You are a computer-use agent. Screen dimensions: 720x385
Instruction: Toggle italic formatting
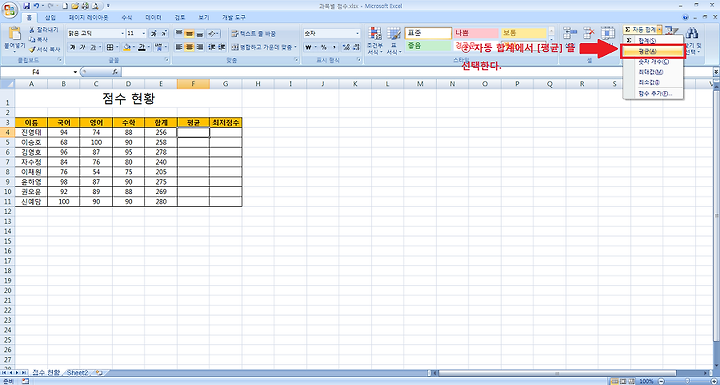pos(83,47)
